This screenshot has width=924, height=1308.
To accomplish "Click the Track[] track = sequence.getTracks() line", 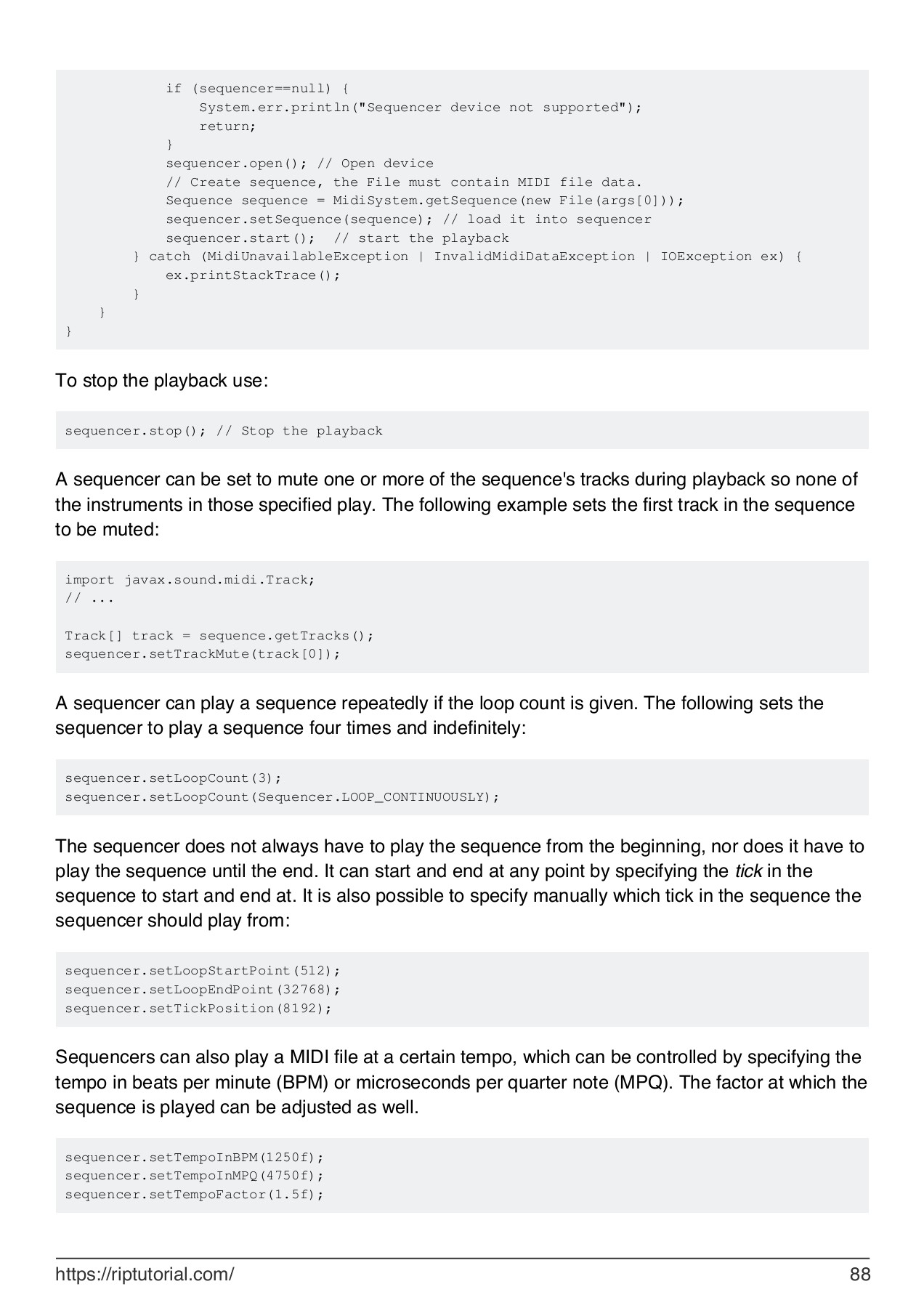I will pyautogui.click(x=219, y=636).
